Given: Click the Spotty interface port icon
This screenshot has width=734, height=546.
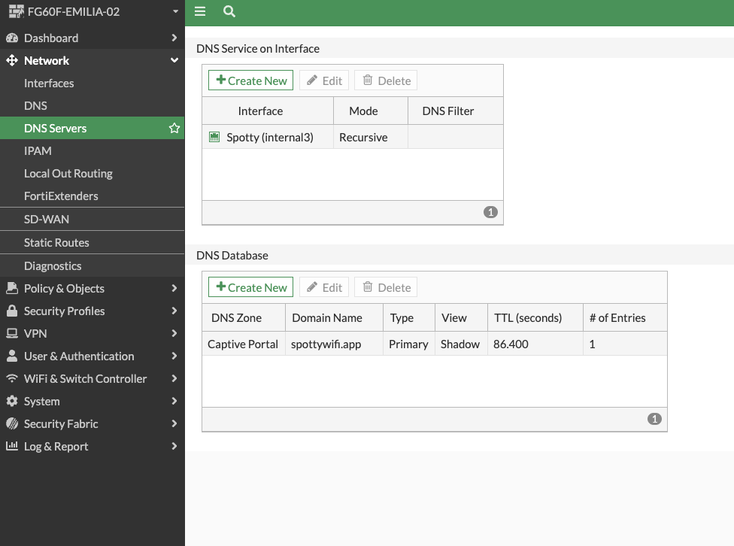Looking at the screenshot, I should pyautogui.click(x=214, y=137).
